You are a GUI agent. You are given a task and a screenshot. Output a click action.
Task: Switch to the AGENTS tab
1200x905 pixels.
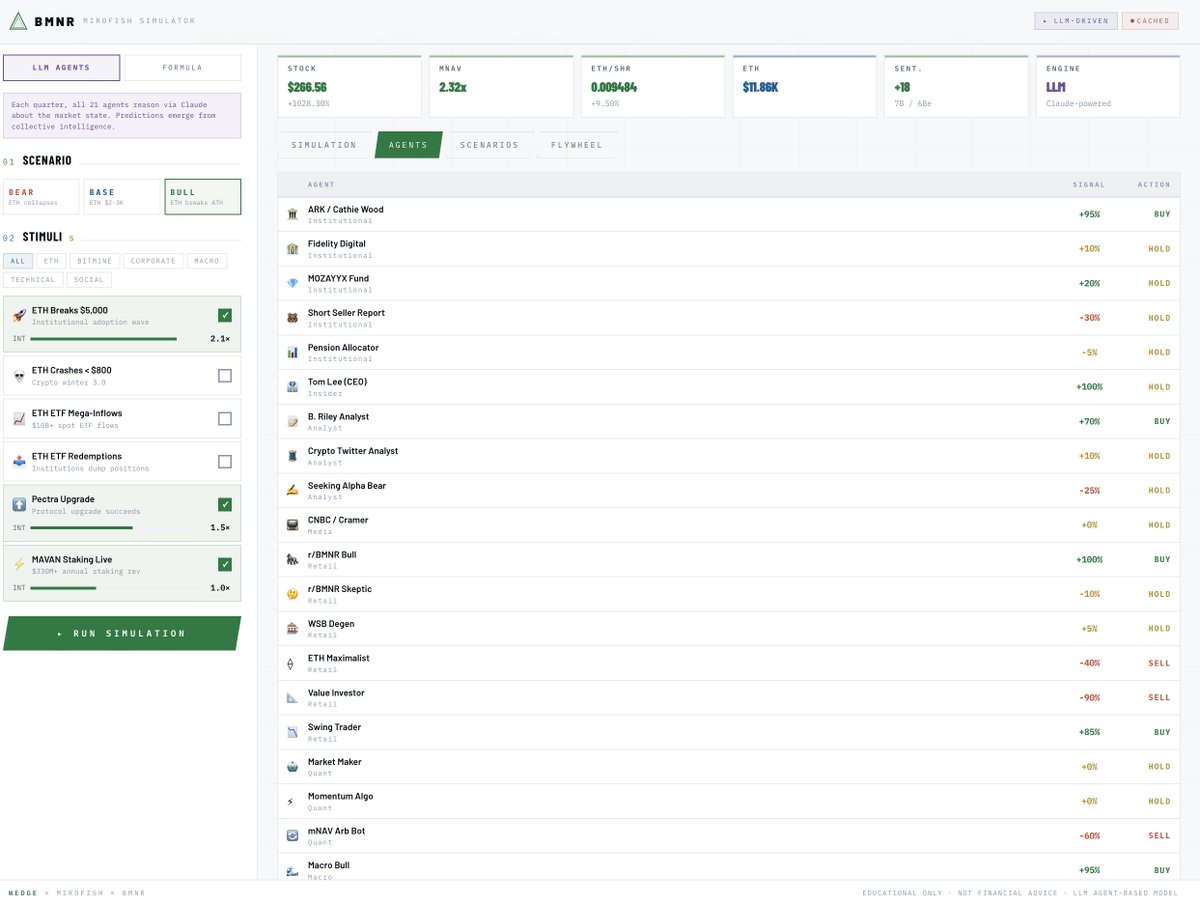click(x=408, y=145)
